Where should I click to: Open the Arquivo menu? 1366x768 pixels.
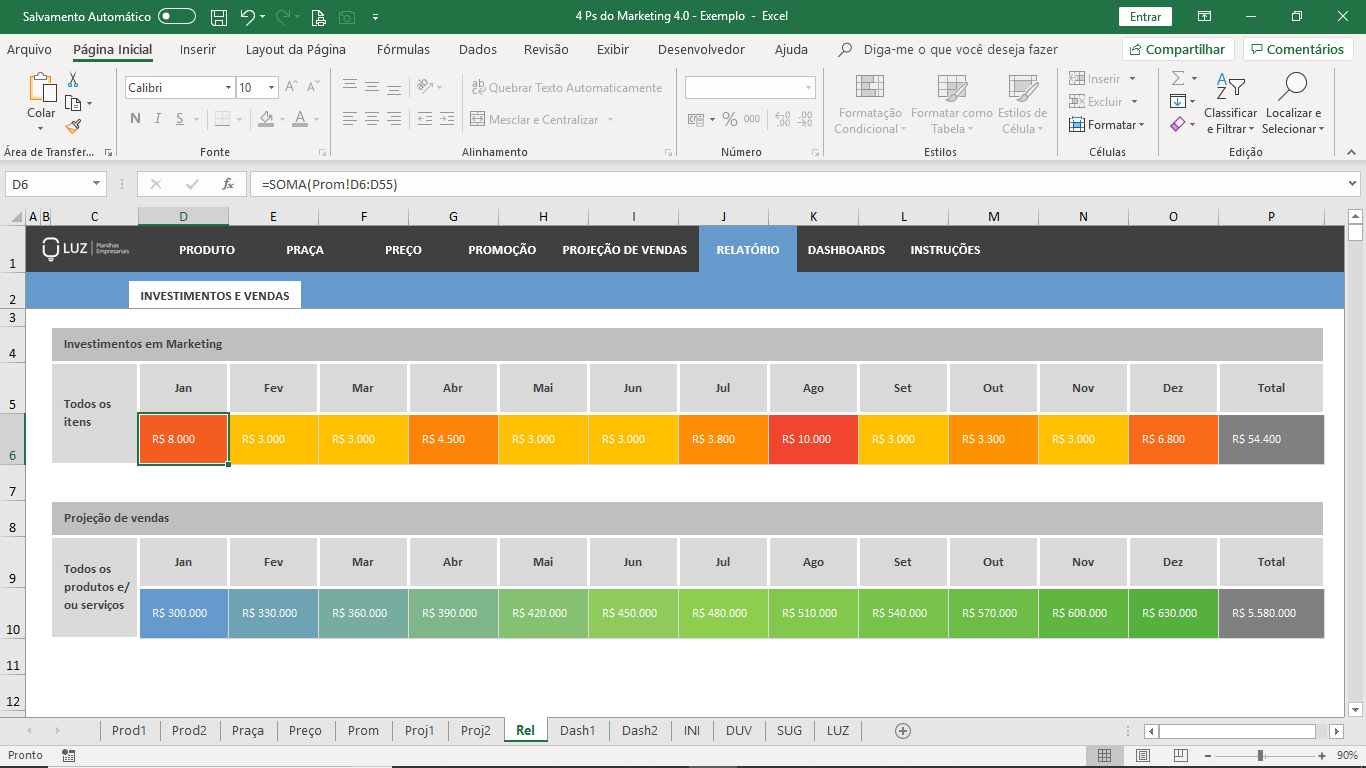coord(29,49)
